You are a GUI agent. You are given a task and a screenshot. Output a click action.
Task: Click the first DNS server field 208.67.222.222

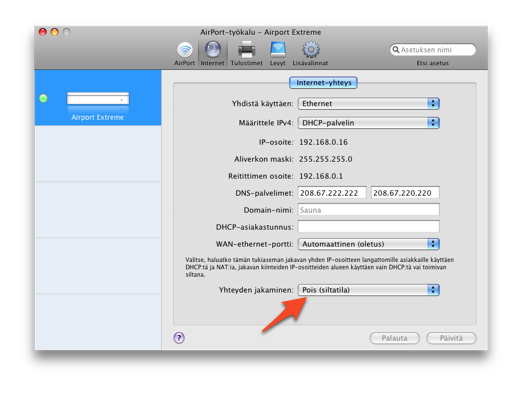[332, 193]
